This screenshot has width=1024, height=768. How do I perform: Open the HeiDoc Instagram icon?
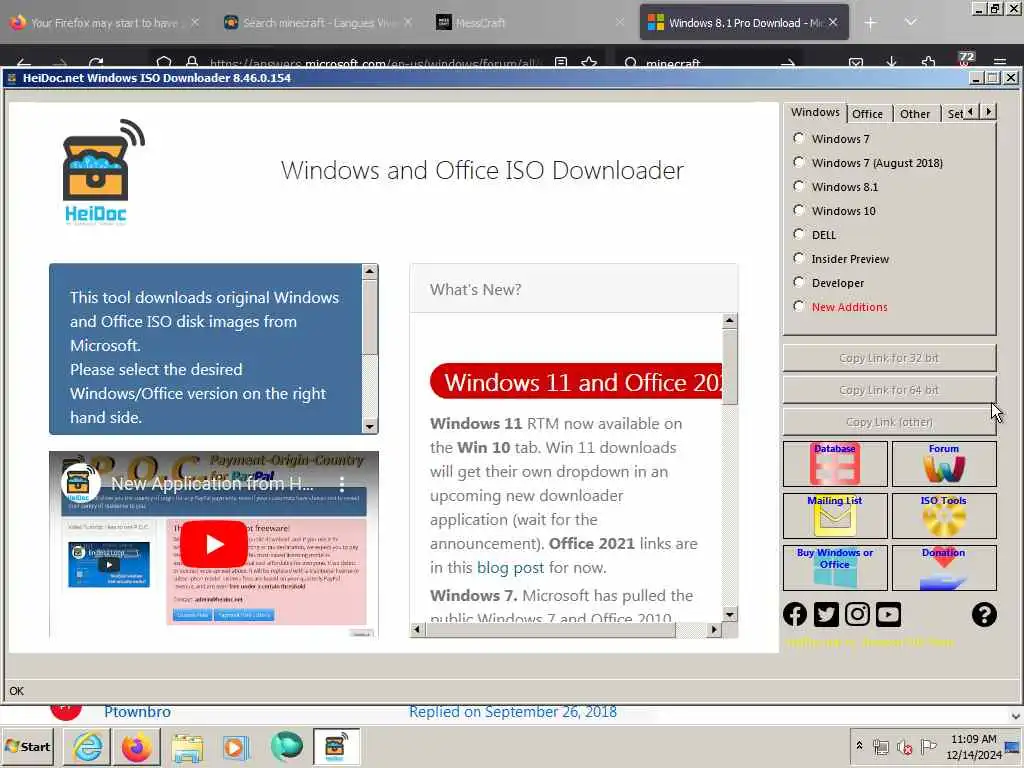pos(857,615)
